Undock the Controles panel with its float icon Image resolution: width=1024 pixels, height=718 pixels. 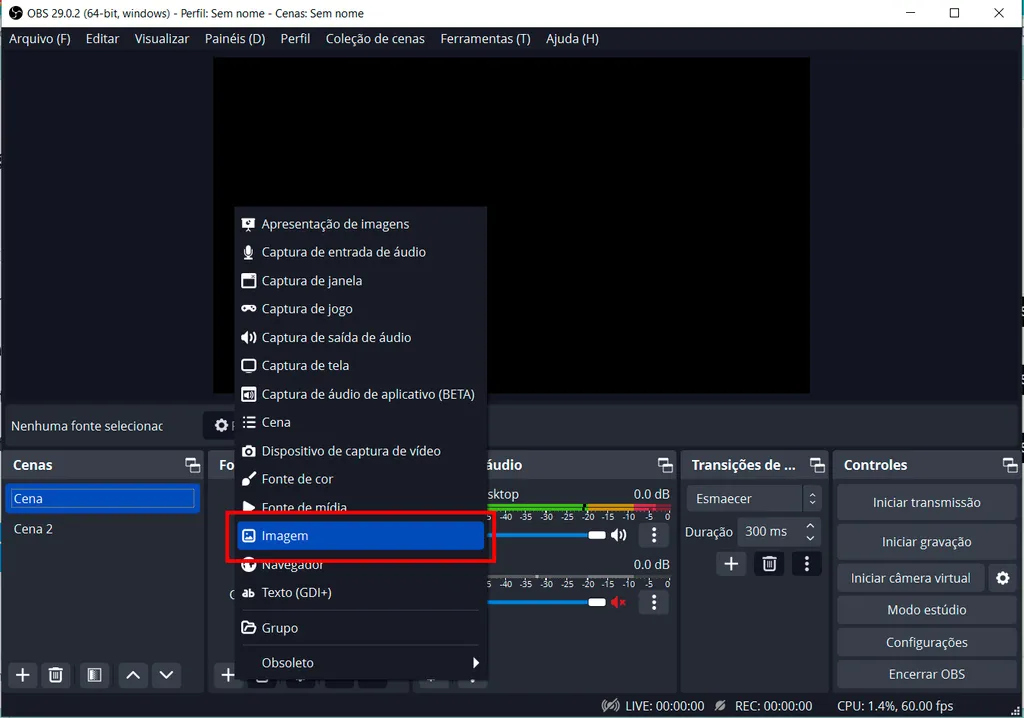coord(1010,465)
